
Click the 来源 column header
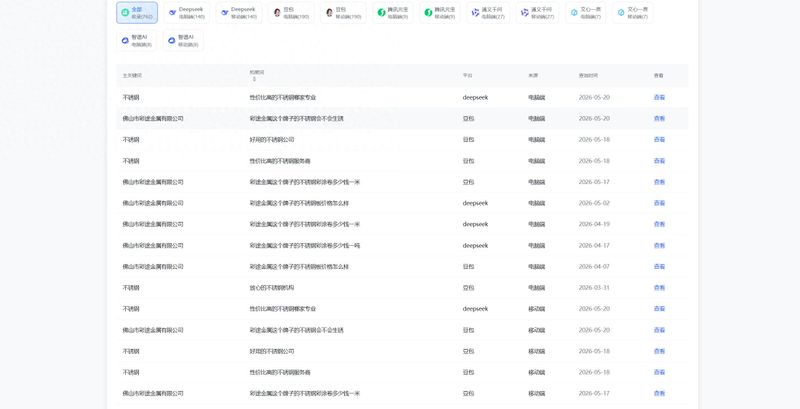pos(533,75)
